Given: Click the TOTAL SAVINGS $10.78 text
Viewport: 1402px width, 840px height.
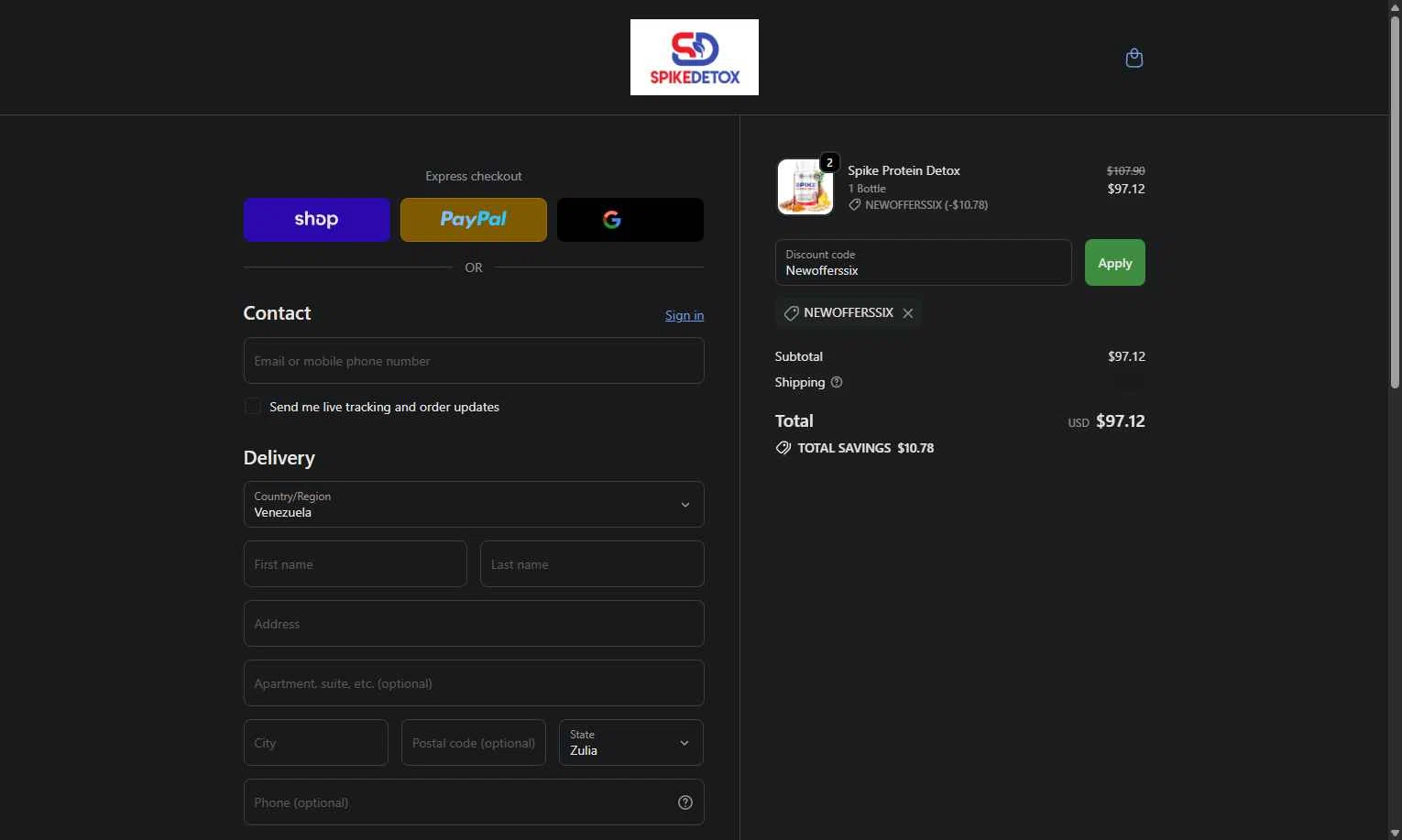Looking at the screenshot, I should coord(866,448).
